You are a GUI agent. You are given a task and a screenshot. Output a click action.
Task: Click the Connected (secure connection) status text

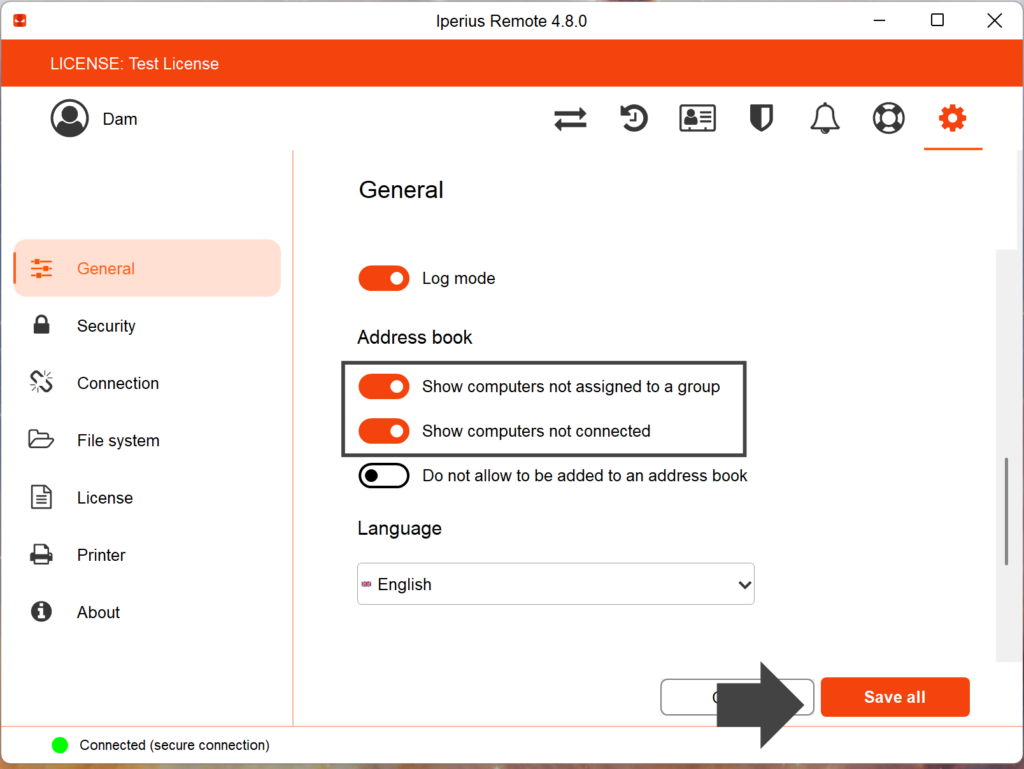tap(174, 745)
